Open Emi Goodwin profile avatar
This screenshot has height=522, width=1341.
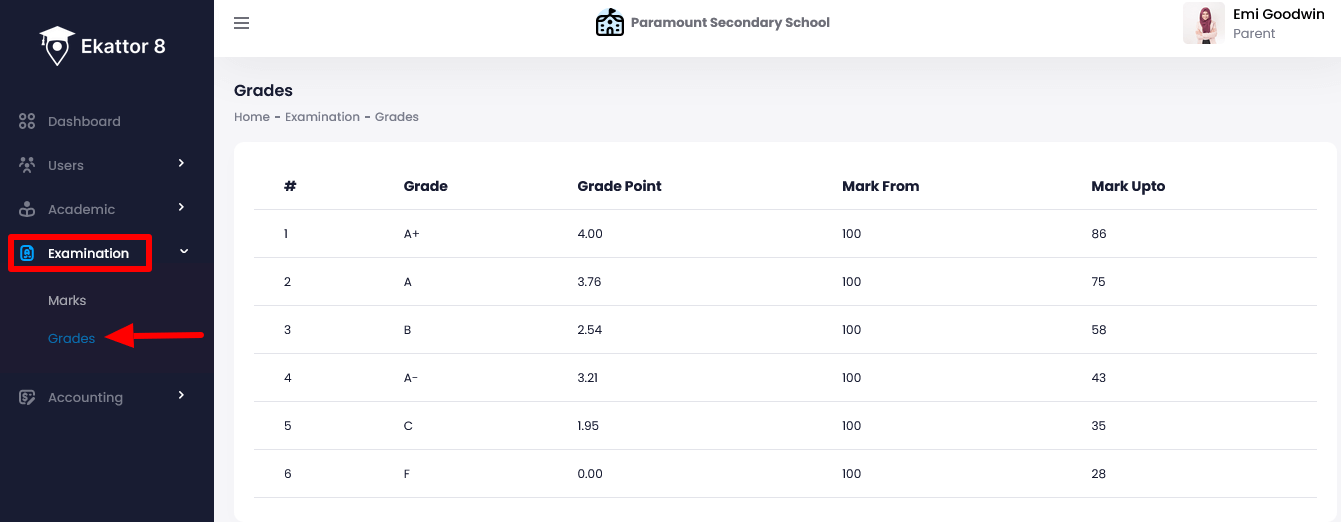[1203, 23]
